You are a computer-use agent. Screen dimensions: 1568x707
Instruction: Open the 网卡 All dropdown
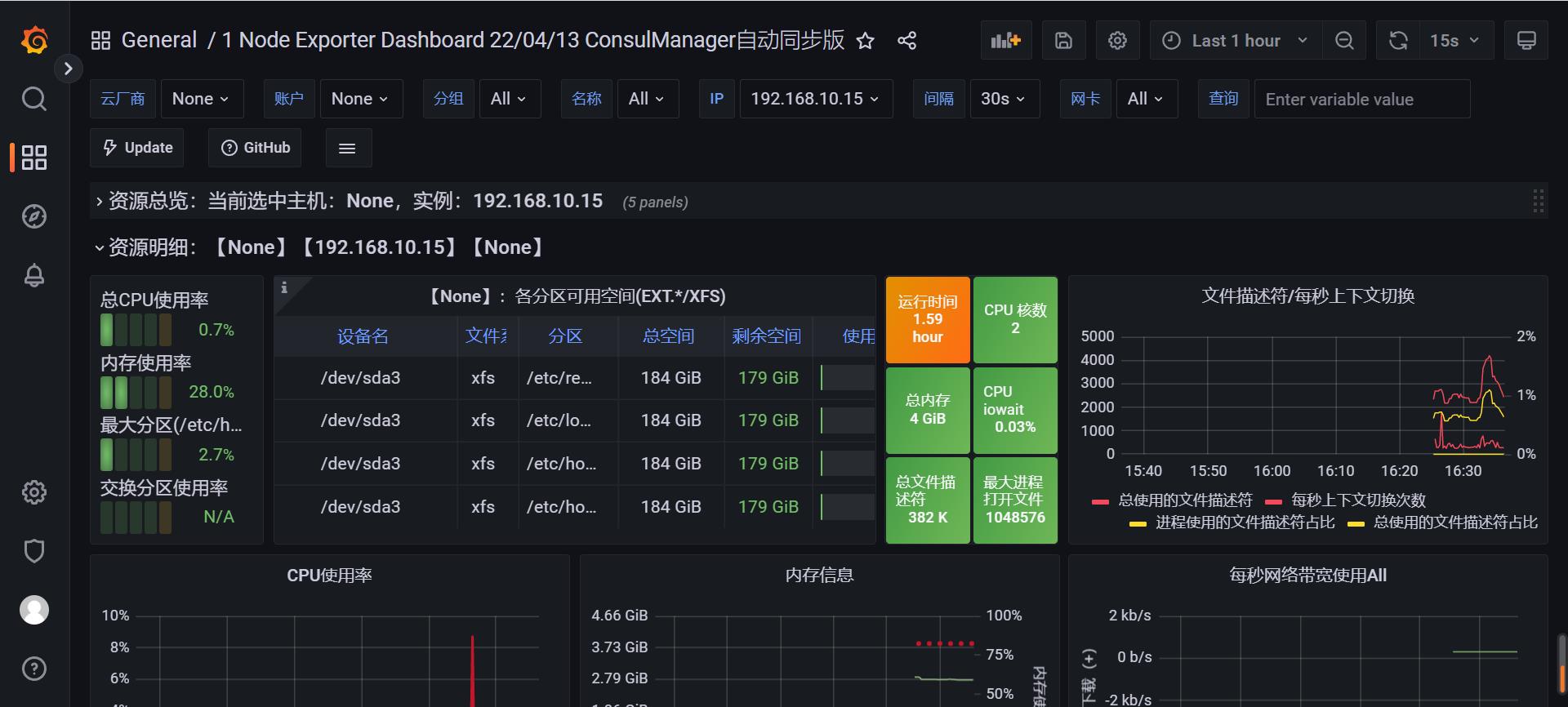click(x=1146, y=99)
